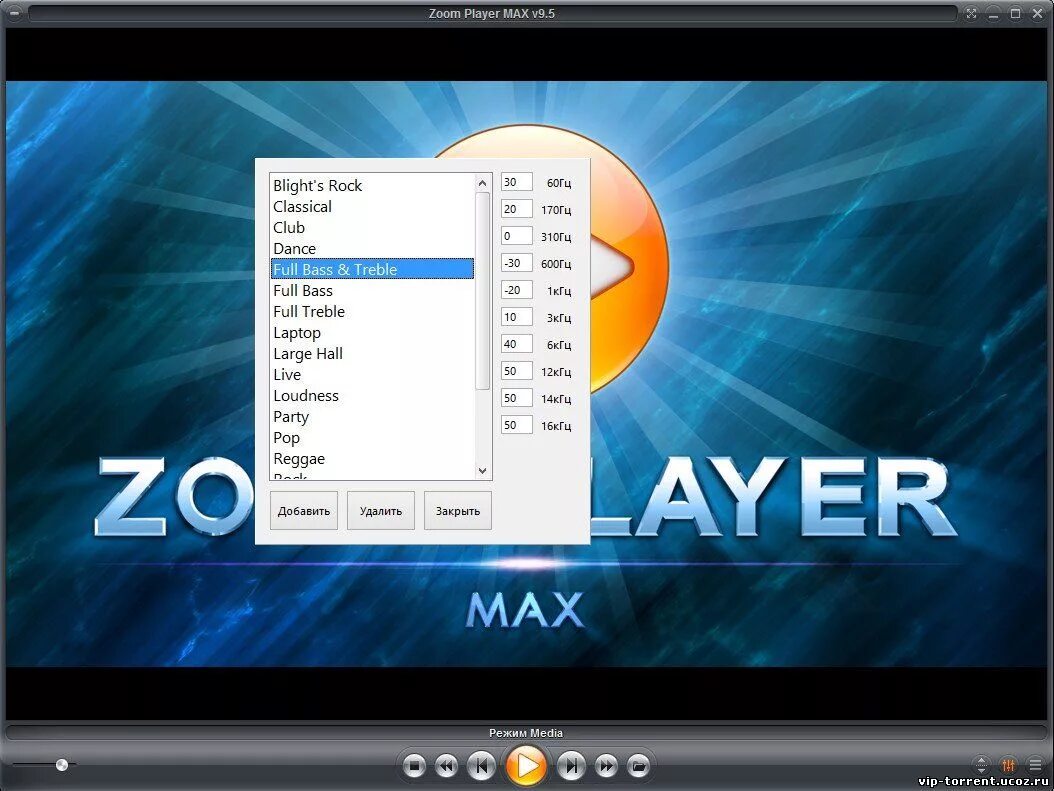Image resolution: width=1054 pixels, height=791 pixels.
Task: Click the 60Гц value field
Action: pyautogui.click(x=516, y=182)
